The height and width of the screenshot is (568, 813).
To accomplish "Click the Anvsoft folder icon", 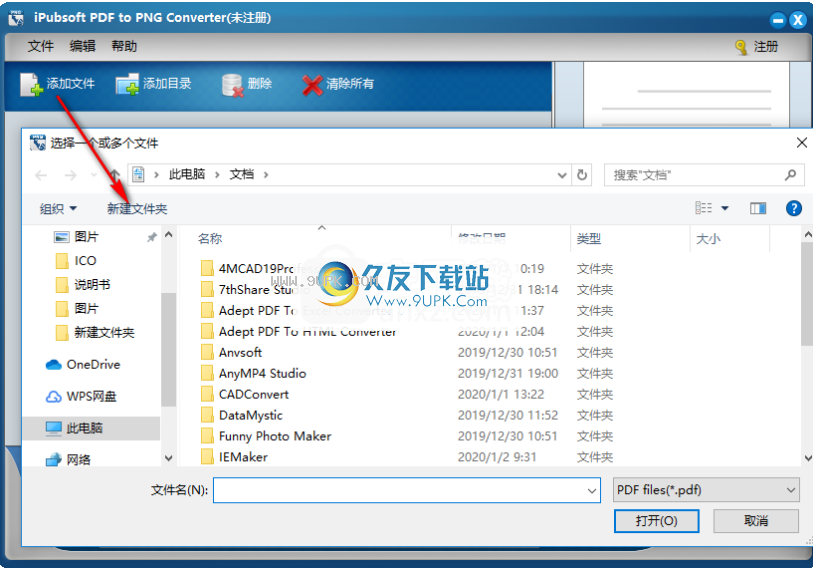I will pos(207,352).
